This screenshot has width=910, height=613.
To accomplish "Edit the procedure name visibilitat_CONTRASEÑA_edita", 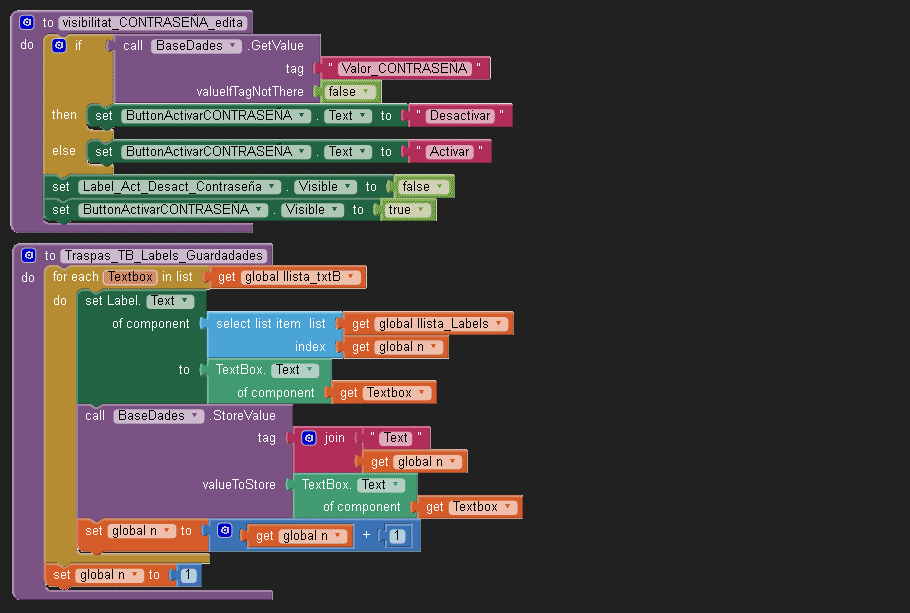I will coord(151,22).
